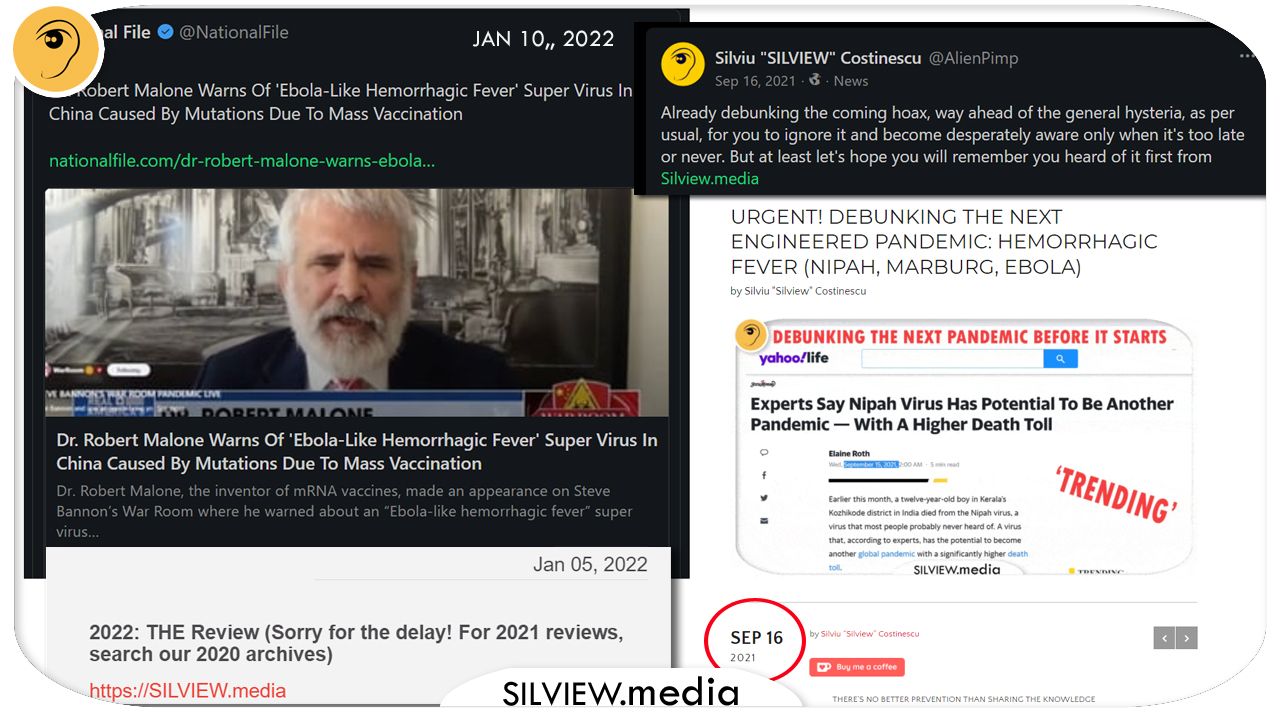Click inside the Yahoo Life search field
The image size is (1280, 720).
coord(952,358)
